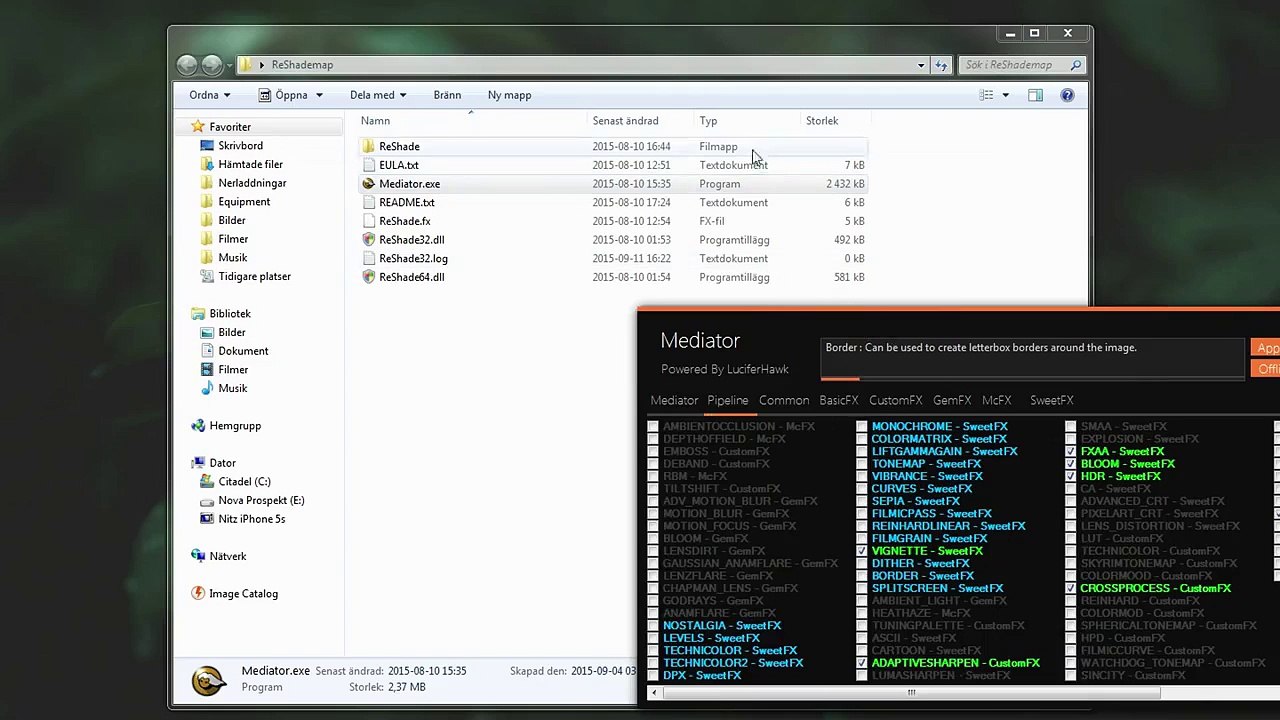Select the Mediator.exe file icon in list
The height and width of the screenshot is (720, 1280).
(x=368, y=184)
